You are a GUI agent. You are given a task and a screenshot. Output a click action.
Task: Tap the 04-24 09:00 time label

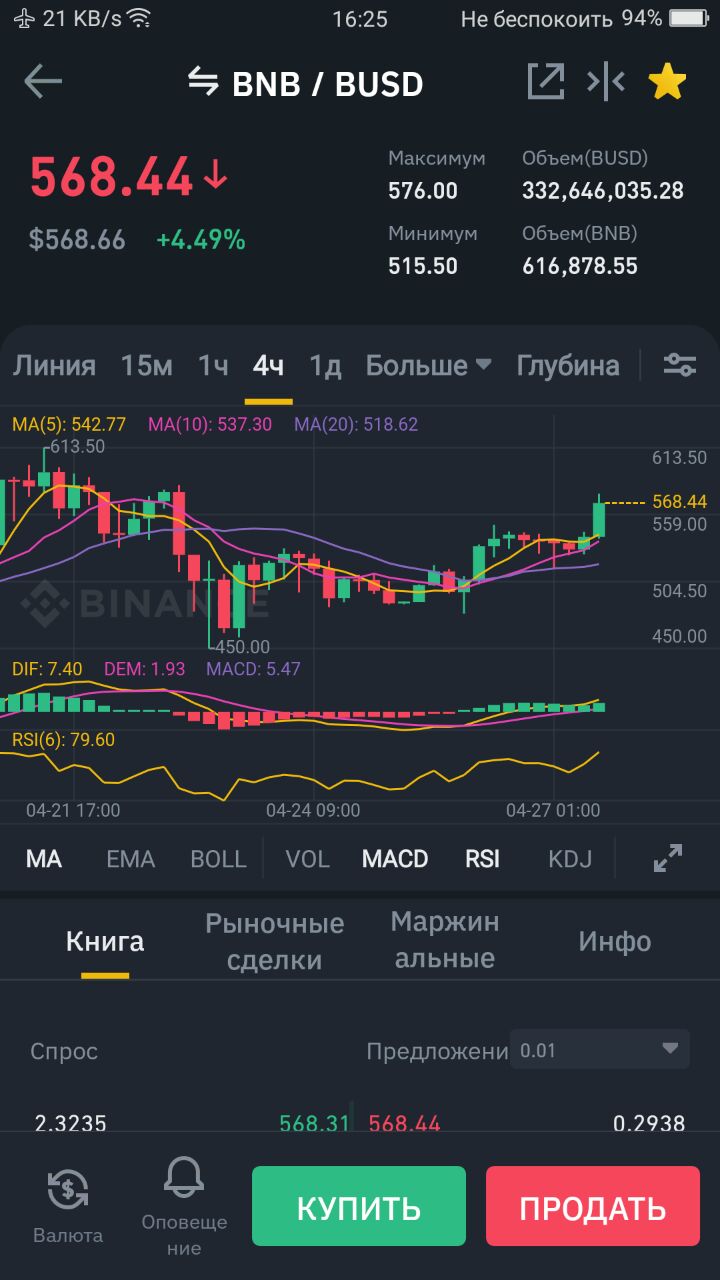coord(313,810)
